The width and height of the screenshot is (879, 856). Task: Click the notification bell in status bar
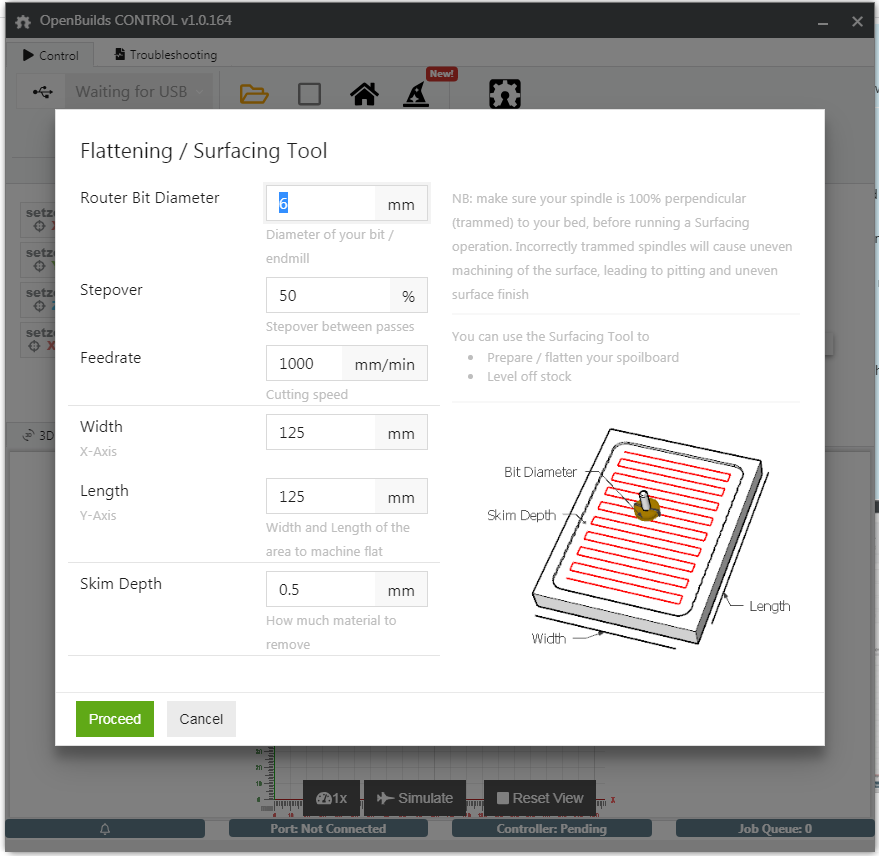[x=105, y=829]
